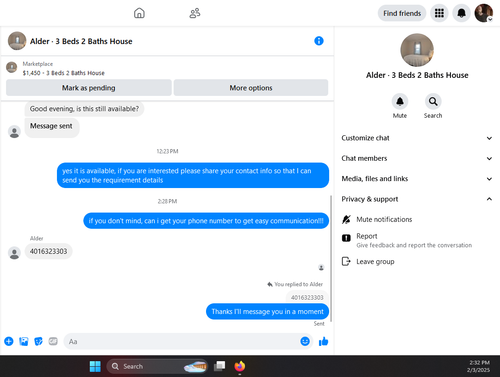The image size is (500, 377).
Task: Click the taskbar Search box
Action: (x=157, y=366)
